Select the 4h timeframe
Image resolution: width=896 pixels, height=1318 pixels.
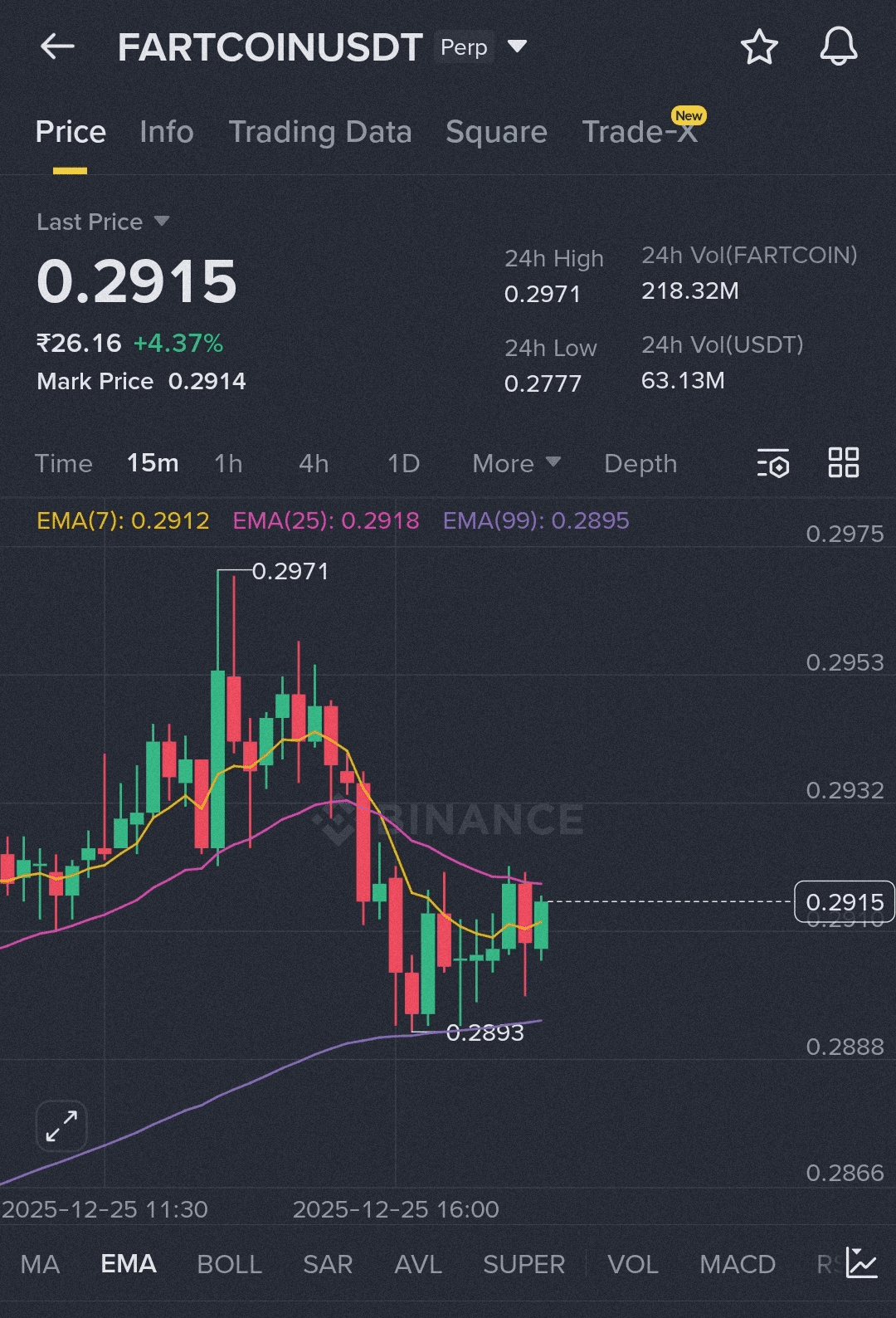[314, 463]
